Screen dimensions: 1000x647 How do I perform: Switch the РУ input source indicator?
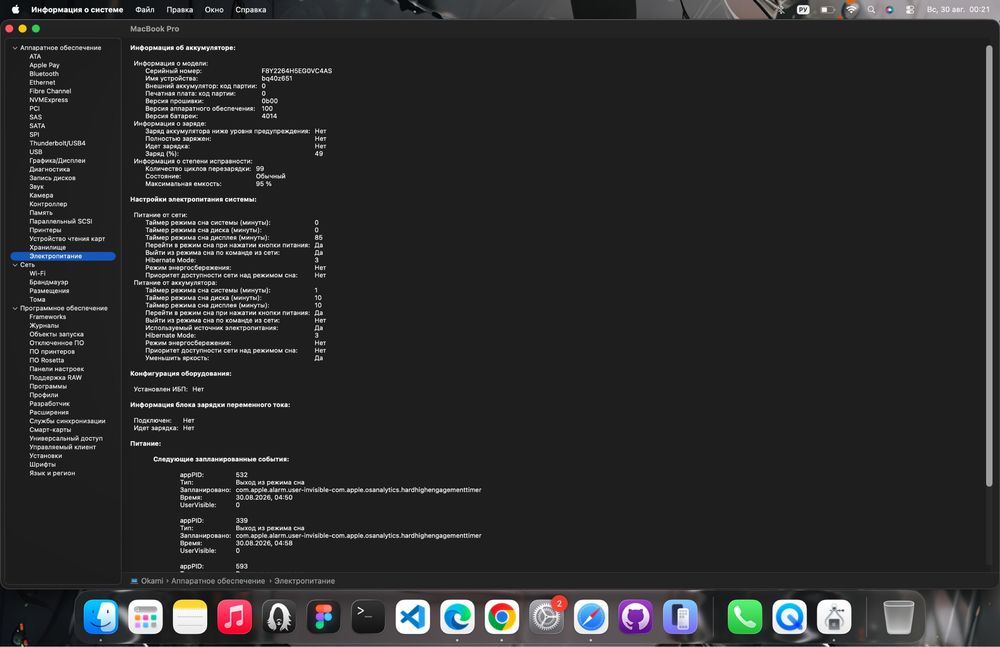tap(803, 10)
